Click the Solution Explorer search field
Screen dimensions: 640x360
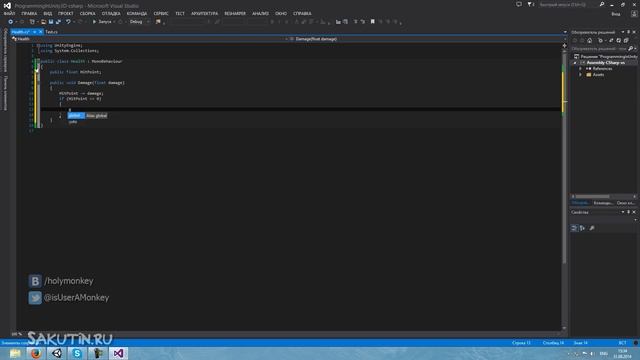tap(598, 49)
